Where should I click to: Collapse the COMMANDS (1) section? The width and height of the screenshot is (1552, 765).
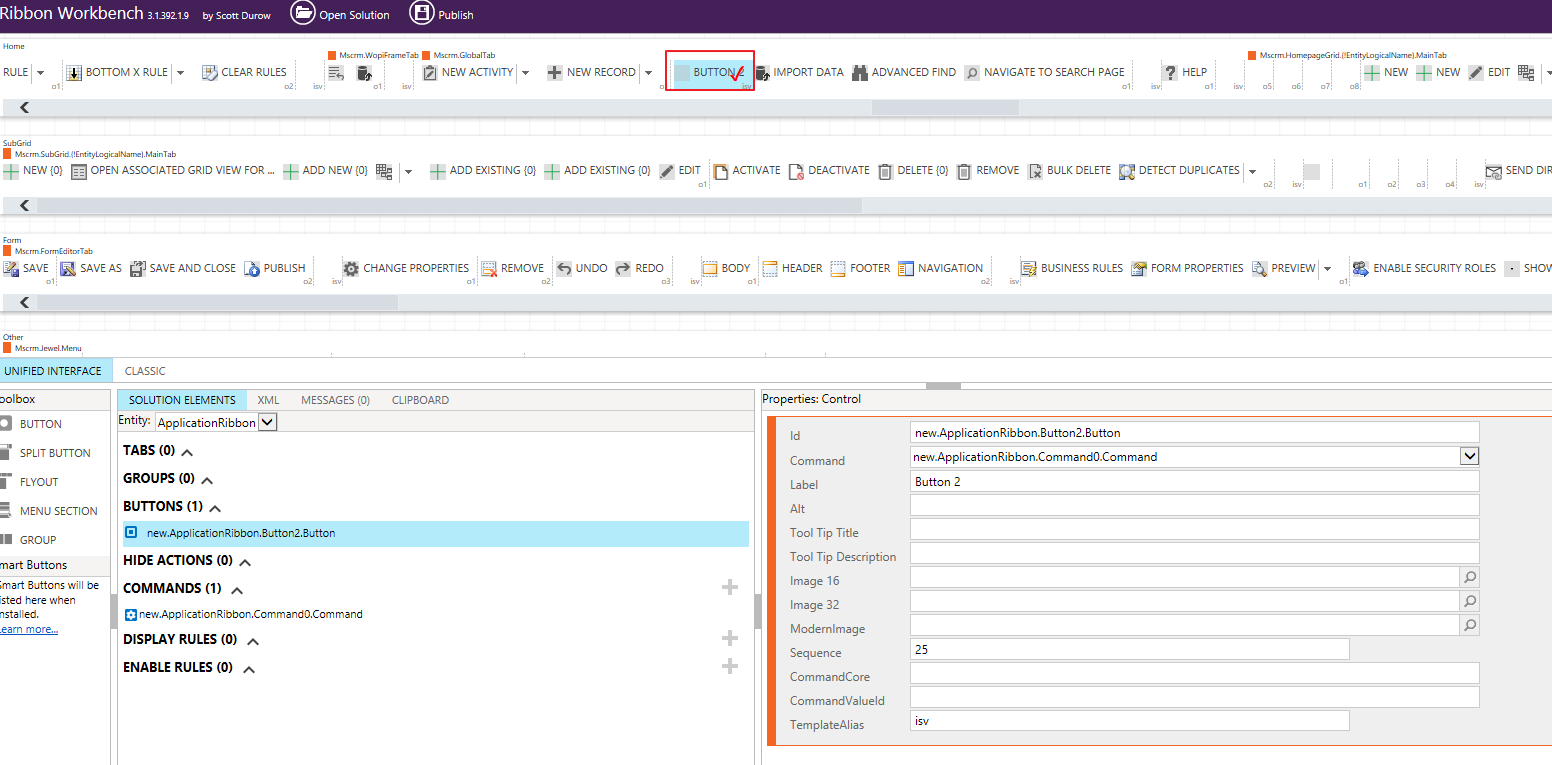click(x=237, y=590)
